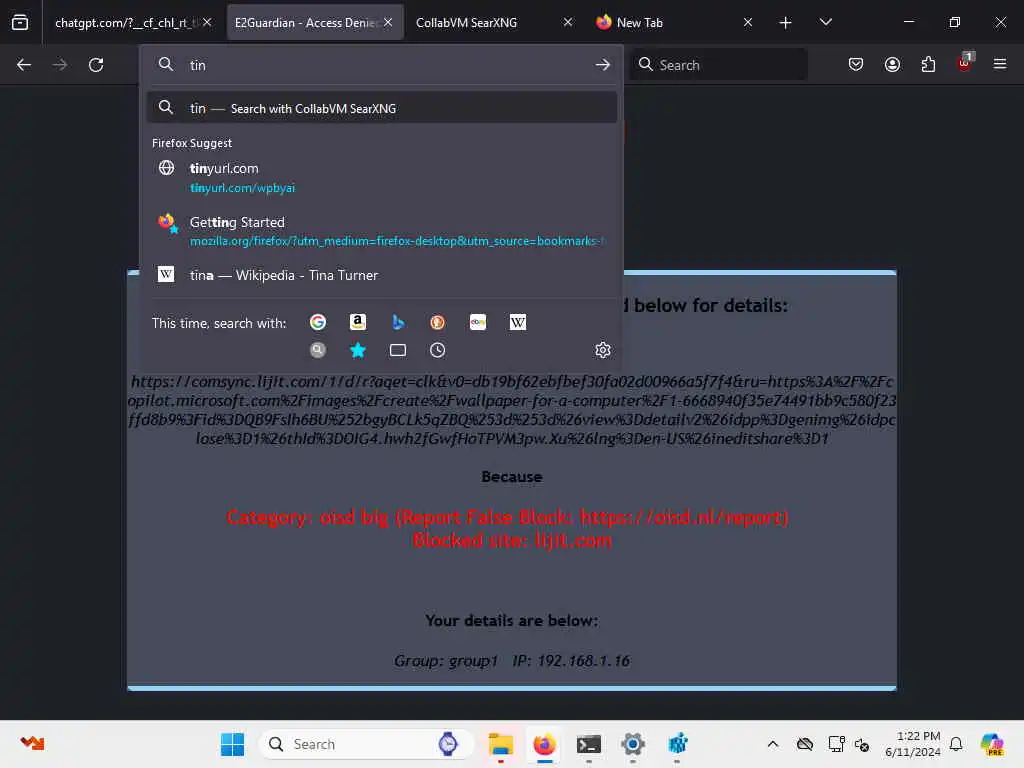Search this time with Bing
The height and width of the screenshot is (768, 1024).
coord(398,322)
